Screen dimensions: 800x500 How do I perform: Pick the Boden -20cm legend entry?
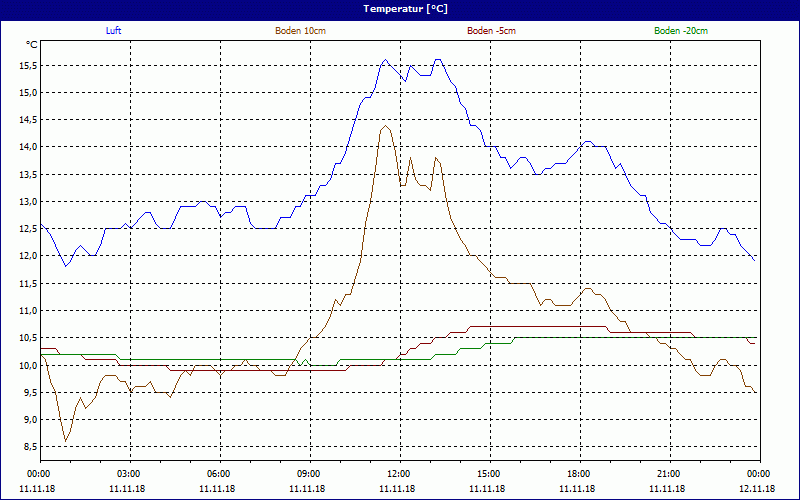pyautogui.click(x=681, y=31)
